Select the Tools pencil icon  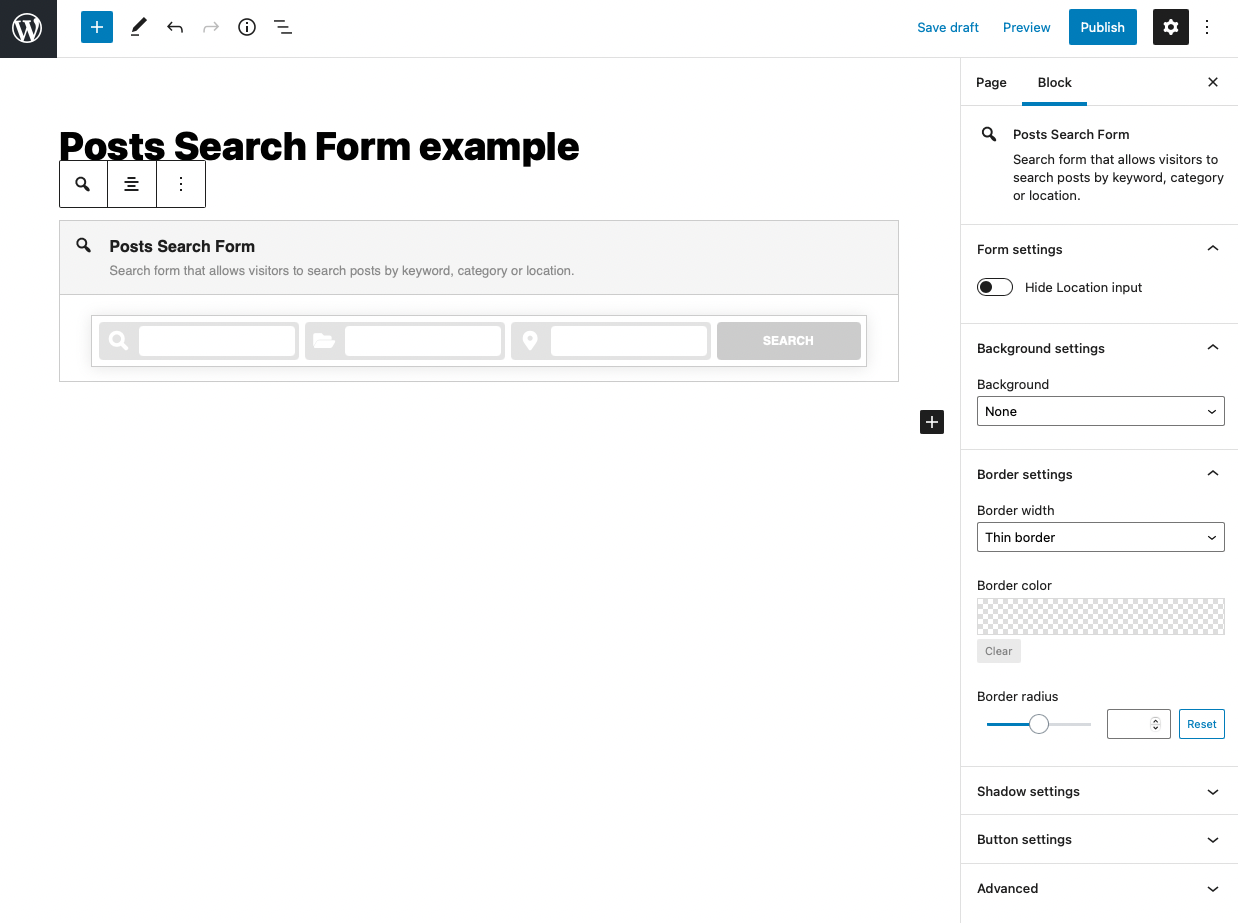138,27
